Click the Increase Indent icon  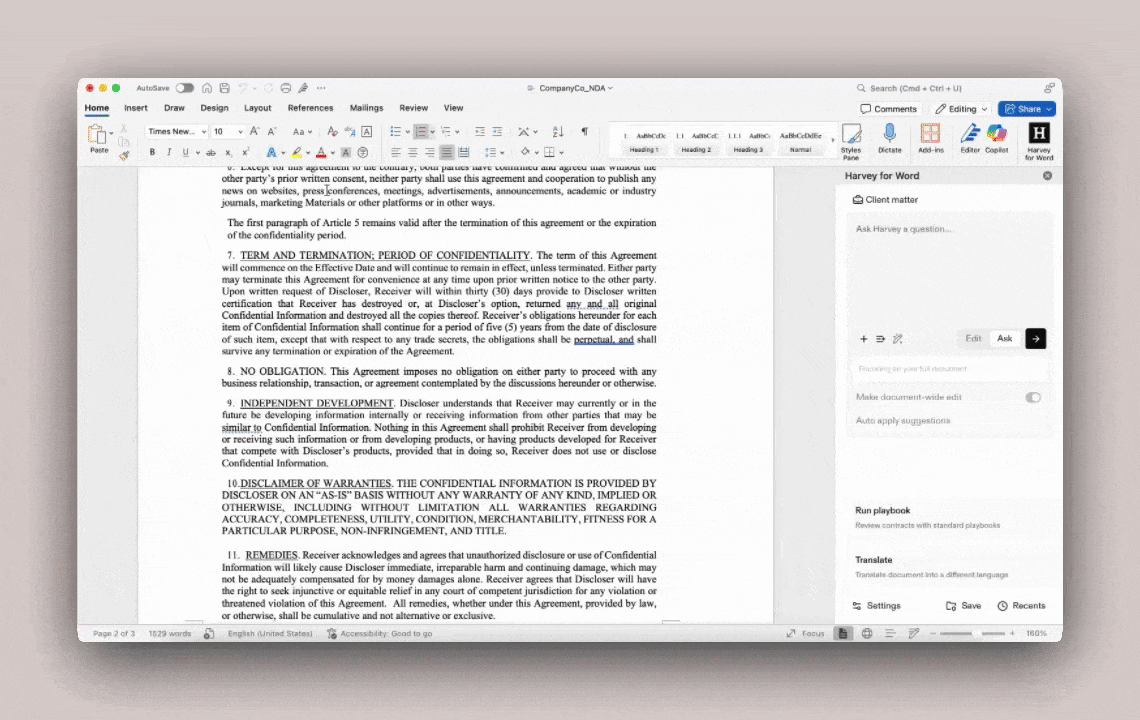[497, 132]
